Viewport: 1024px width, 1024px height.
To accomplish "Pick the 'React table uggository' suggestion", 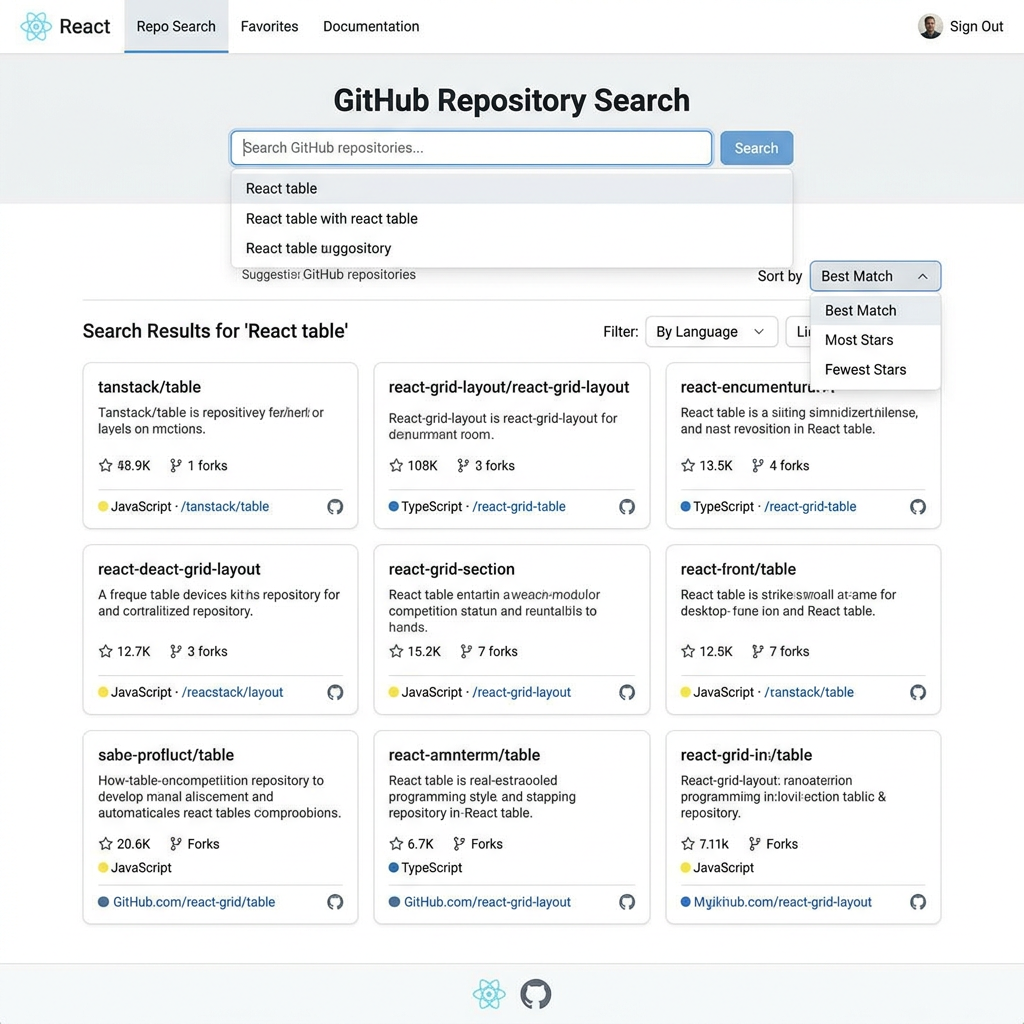I will click(x=511, y=248).
